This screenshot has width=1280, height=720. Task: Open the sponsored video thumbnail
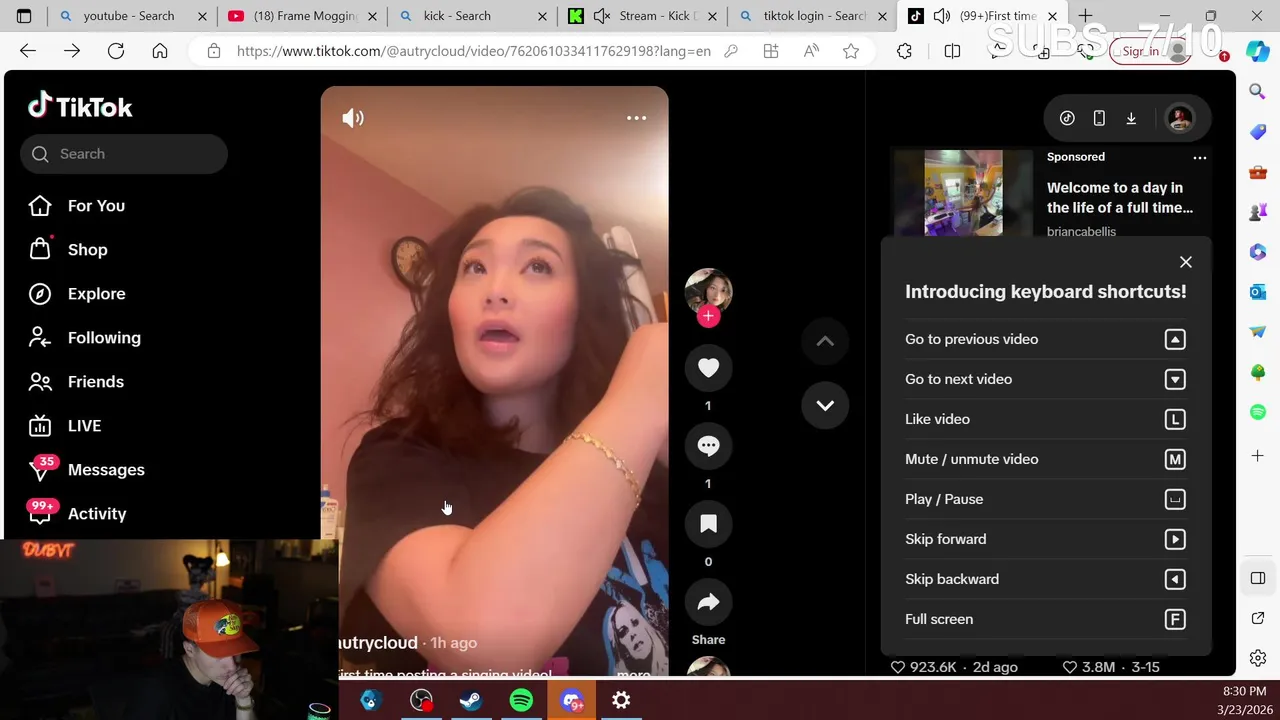[963, 193]
